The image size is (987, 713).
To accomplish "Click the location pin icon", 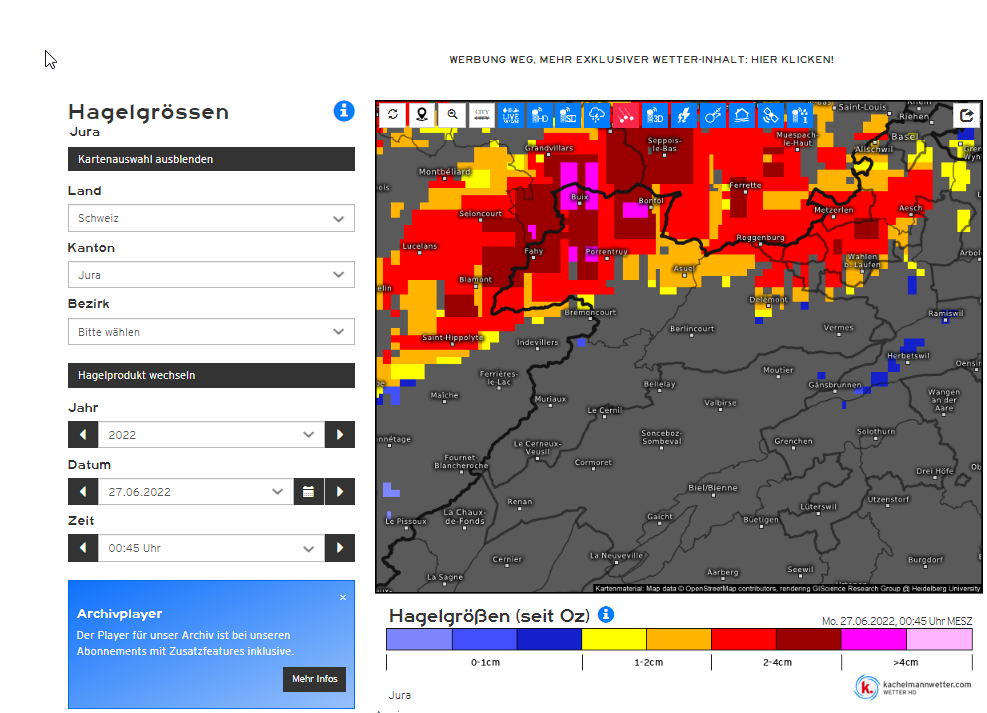I will pyautogui.click(x=422, y=115).
